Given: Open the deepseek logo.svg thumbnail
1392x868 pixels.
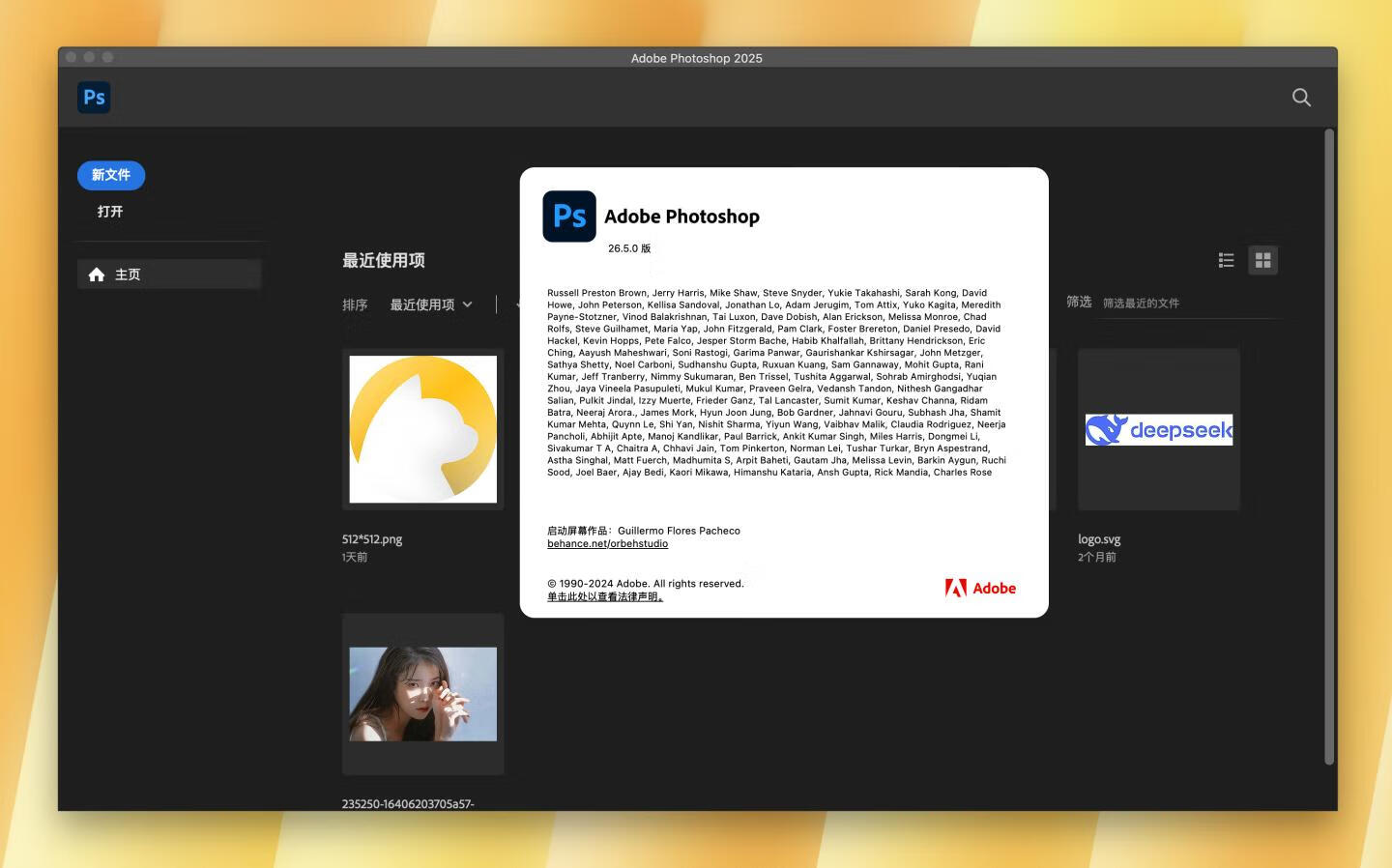Looking at the screenshot, I should point(1159,429).
